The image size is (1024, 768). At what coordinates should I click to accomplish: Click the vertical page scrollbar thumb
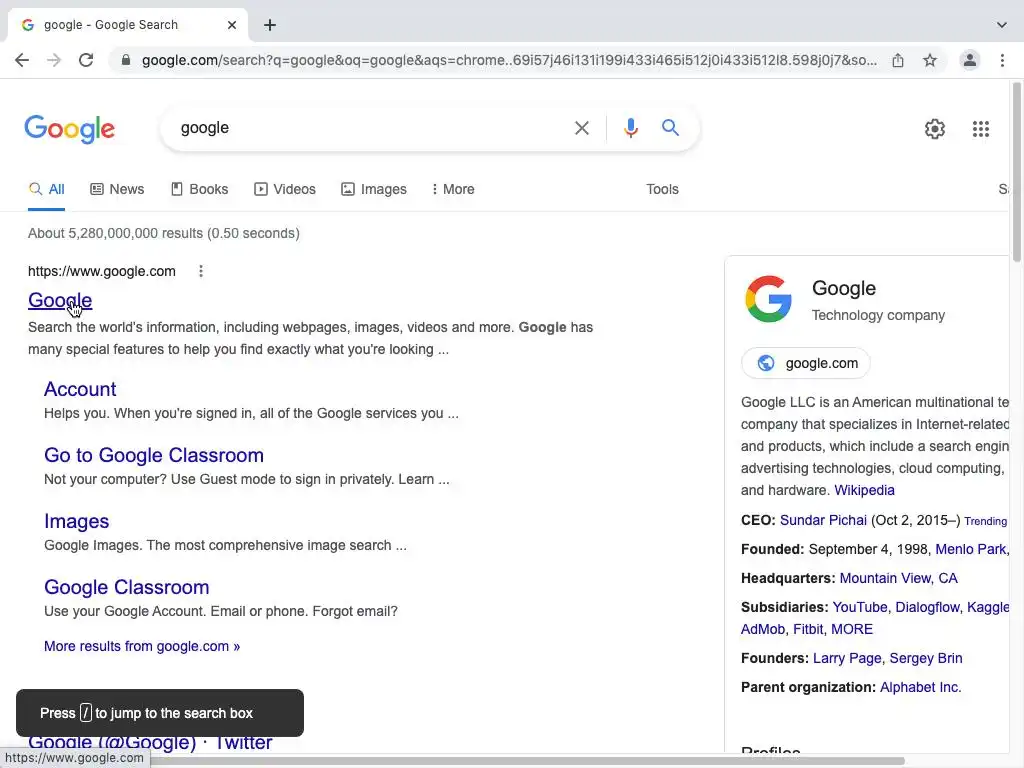point(1017,172)
